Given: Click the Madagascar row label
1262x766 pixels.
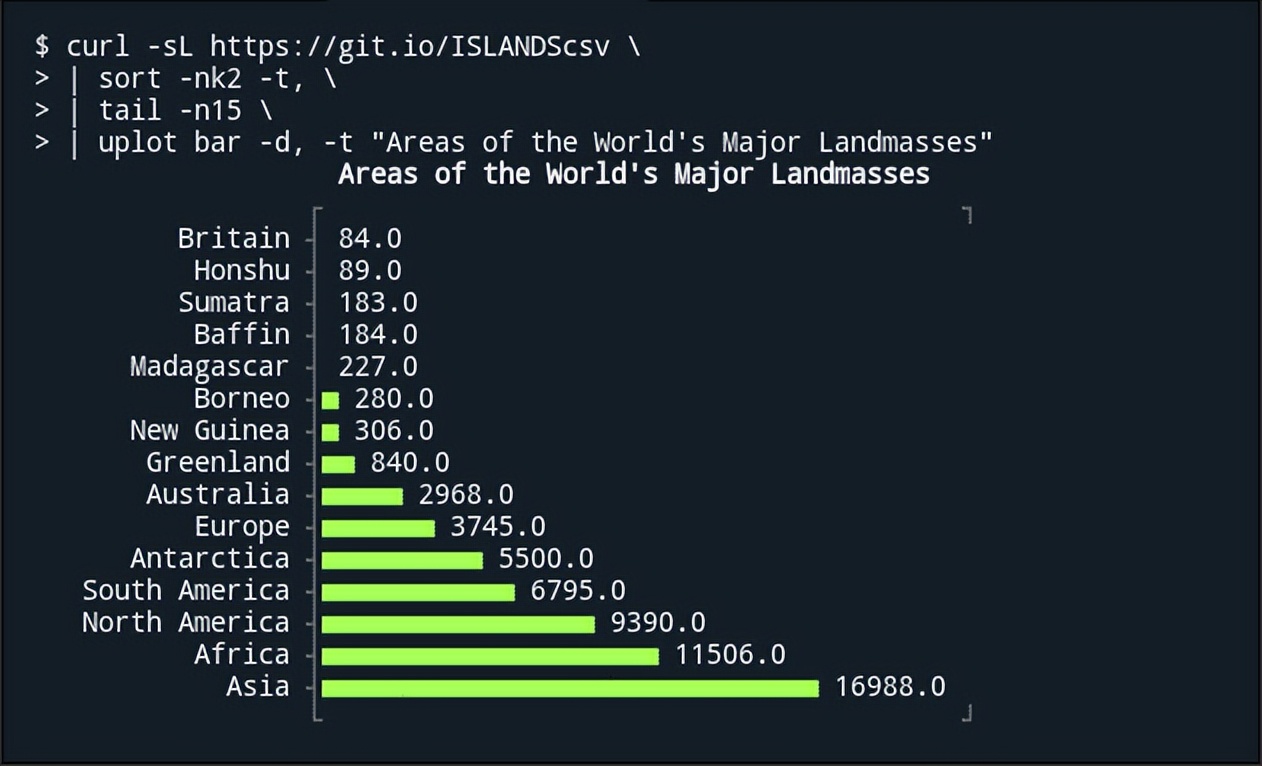Looking at the screenshot, I should click(x=209, y=366).
